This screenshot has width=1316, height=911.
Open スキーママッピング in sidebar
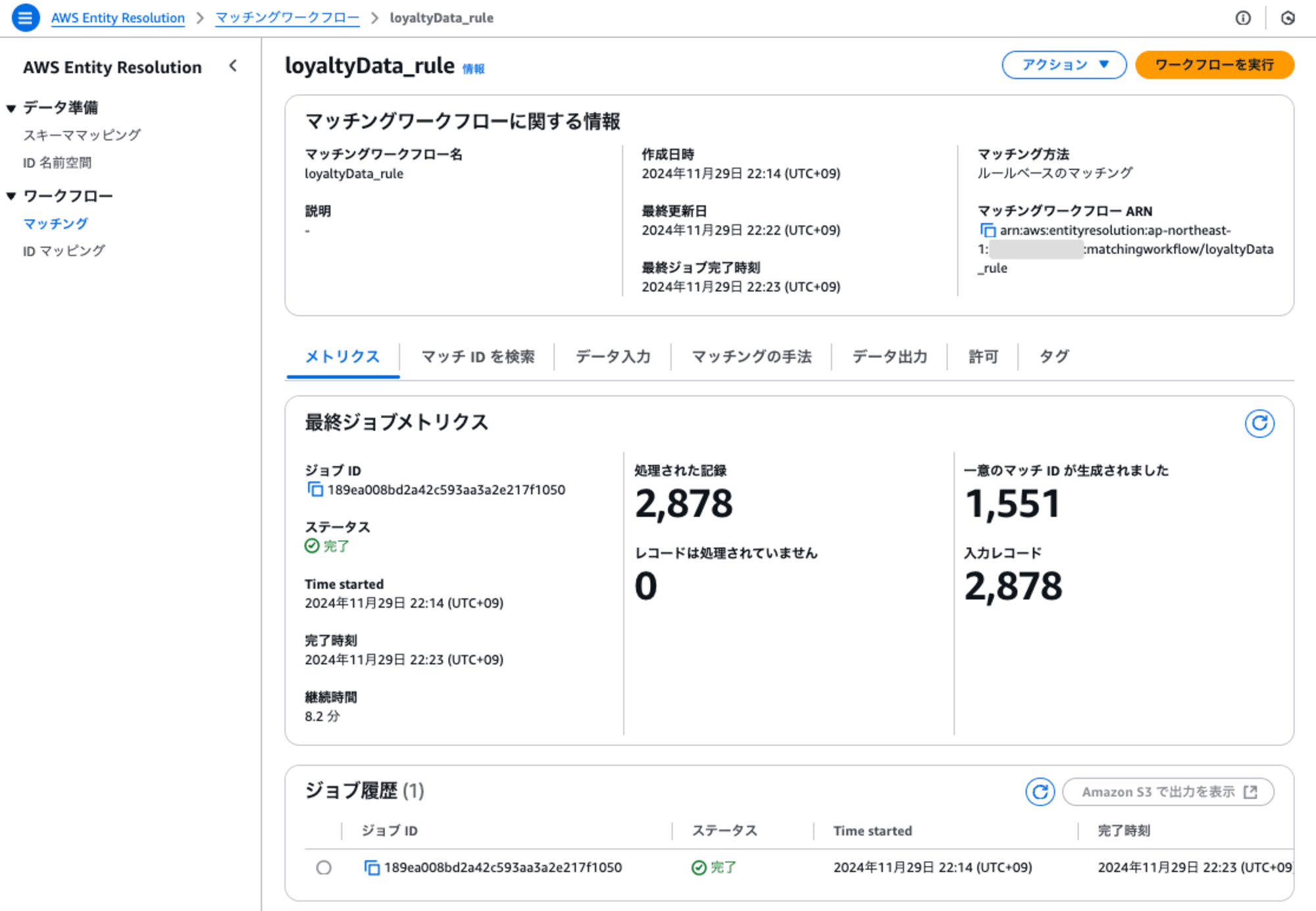tap(82, 135)
